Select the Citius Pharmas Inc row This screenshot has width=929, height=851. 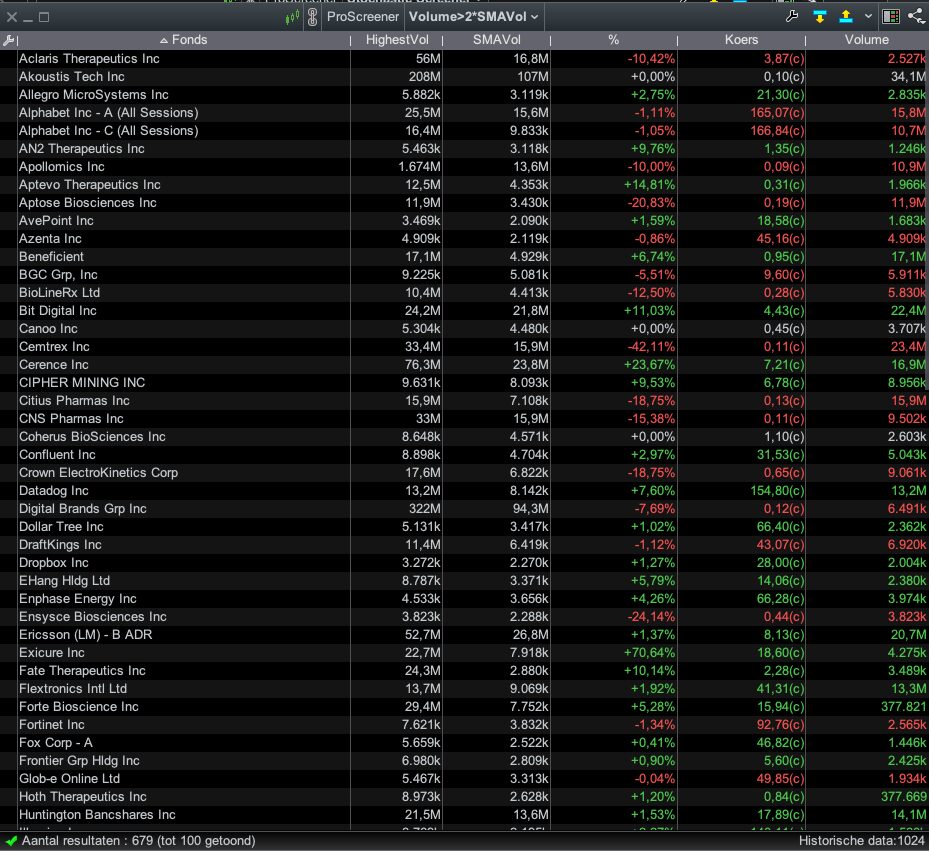point(464,401)
